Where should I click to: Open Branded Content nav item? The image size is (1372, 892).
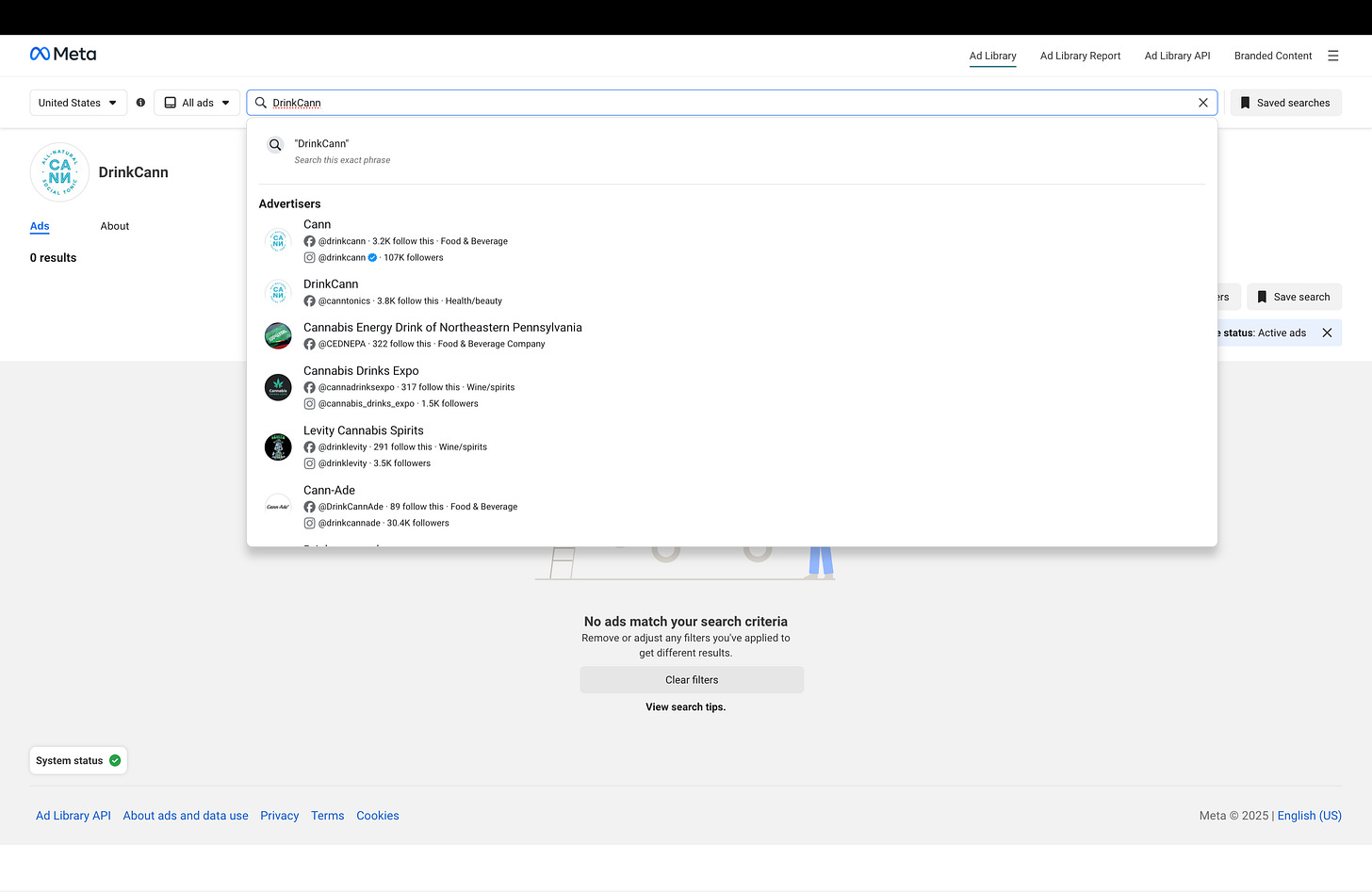click(1273, 56)
